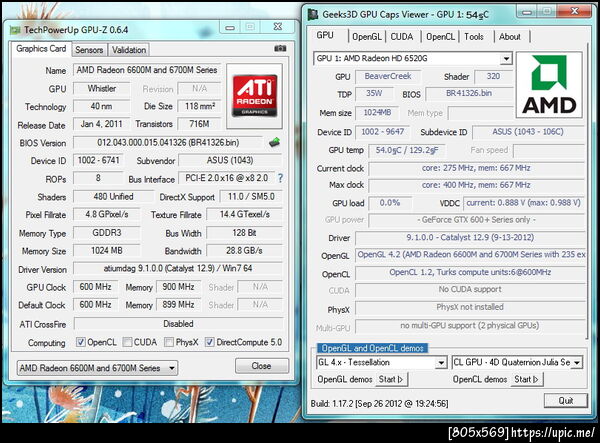Click the Bandwidth 28.8 GB/s field
This screenshot has height=443, width=600.
pyautogui.click(x=245, y=251)
